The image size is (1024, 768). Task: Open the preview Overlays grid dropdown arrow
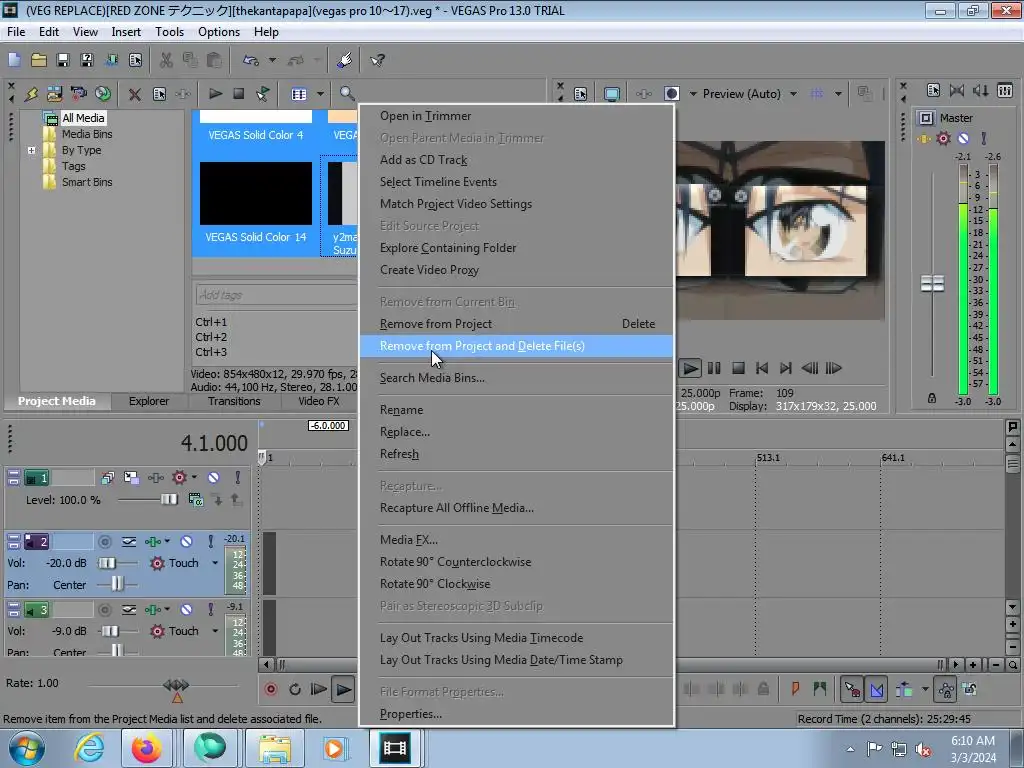(838, 94)
